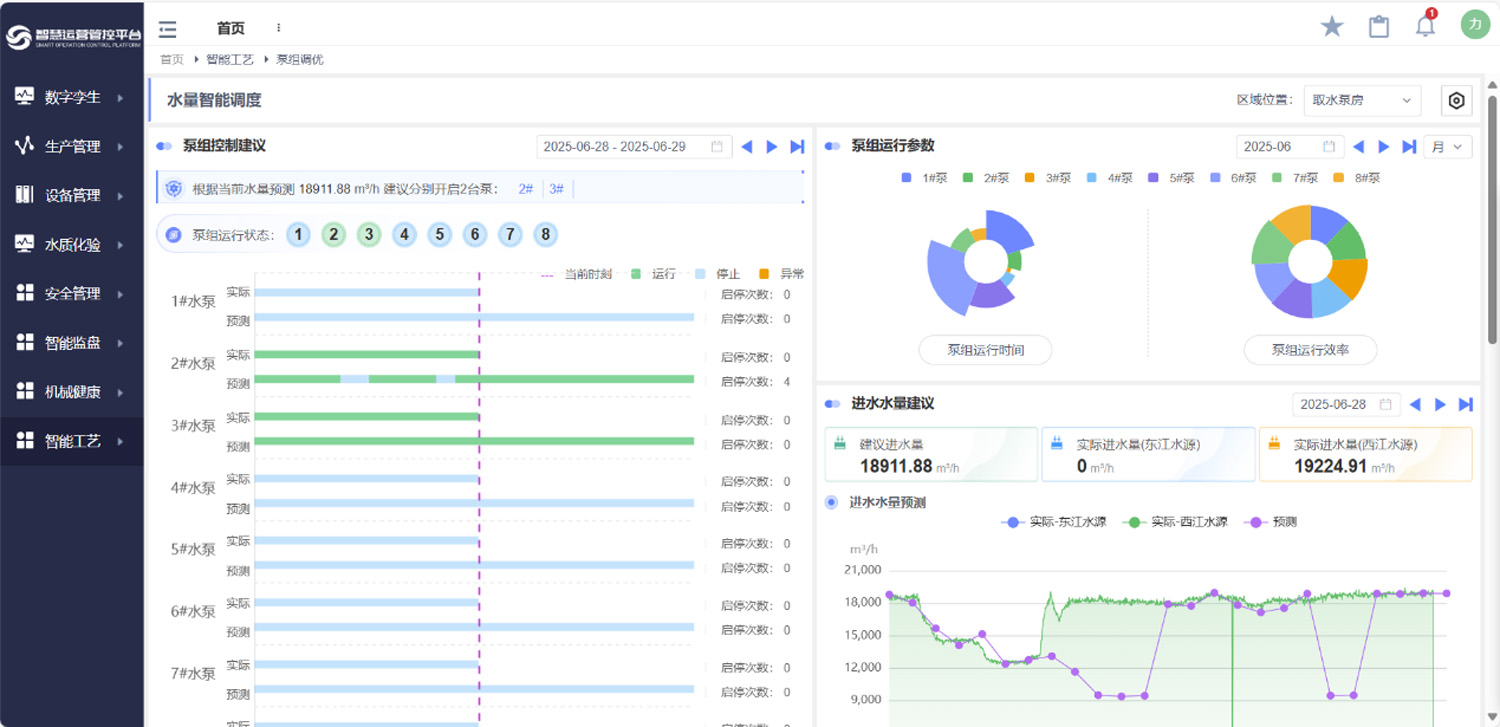Toggle 3#泵 legend in pump parameters
The height and width of the screenshot is (727, 1500).
click(x=1048, y=178)
